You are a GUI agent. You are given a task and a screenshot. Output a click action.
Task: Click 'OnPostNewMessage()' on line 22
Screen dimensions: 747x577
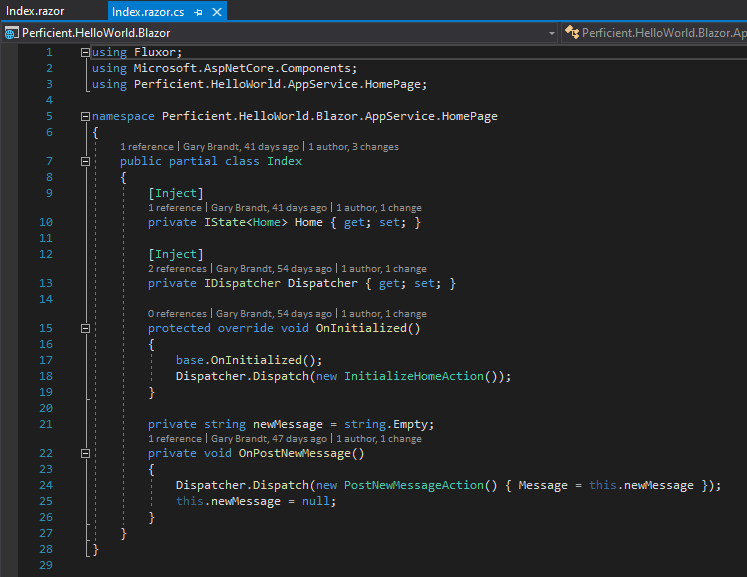302,453
